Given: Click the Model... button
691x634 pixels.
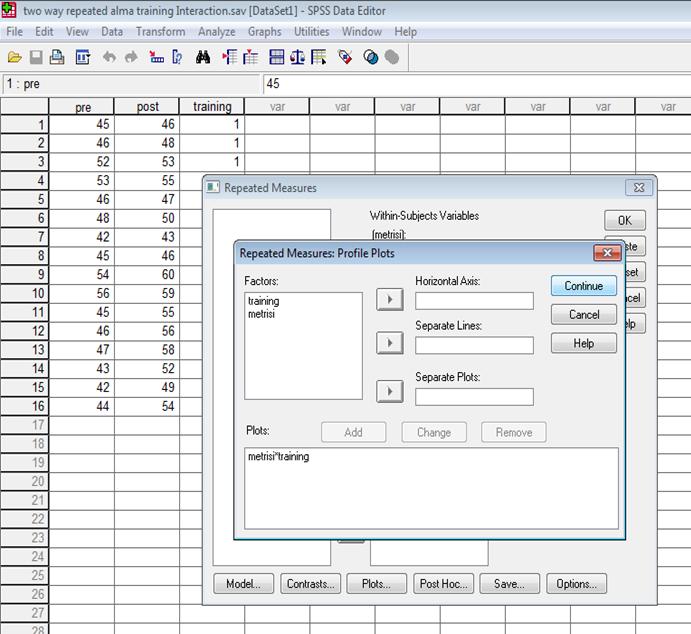Looking at the screenshot, I should (243, 584).
